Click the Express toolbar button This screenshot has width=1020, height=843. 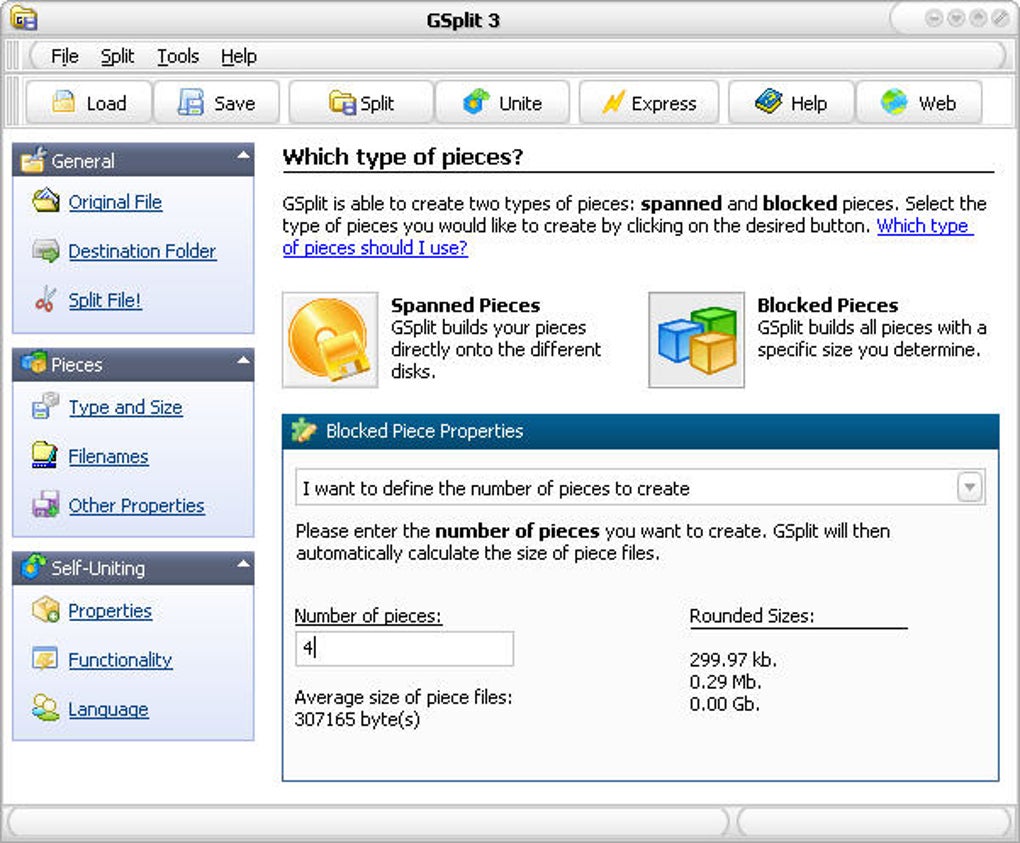[649, 102]
